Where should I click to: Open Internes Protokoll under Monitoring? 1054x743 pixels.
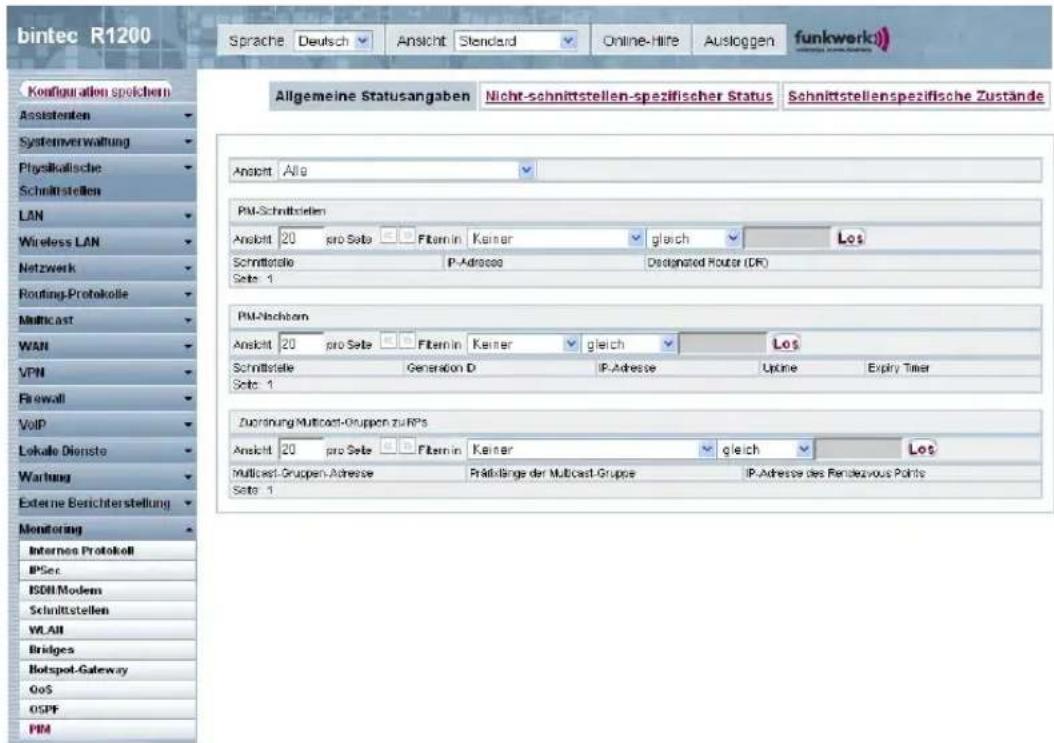point(108,551)
